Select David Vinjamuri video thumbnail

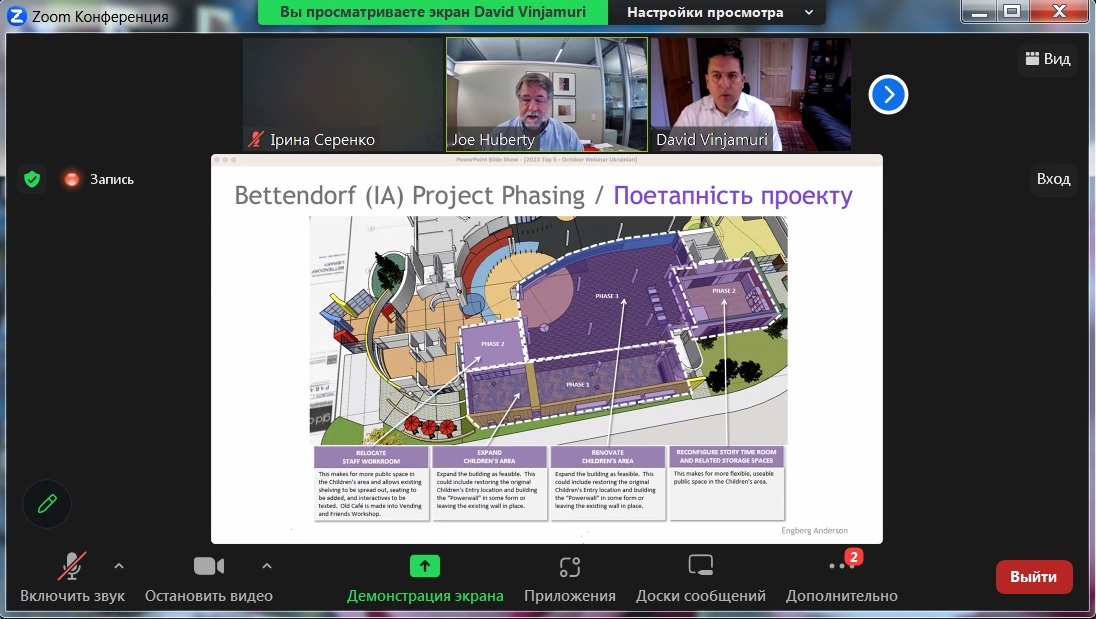[750, 94]
